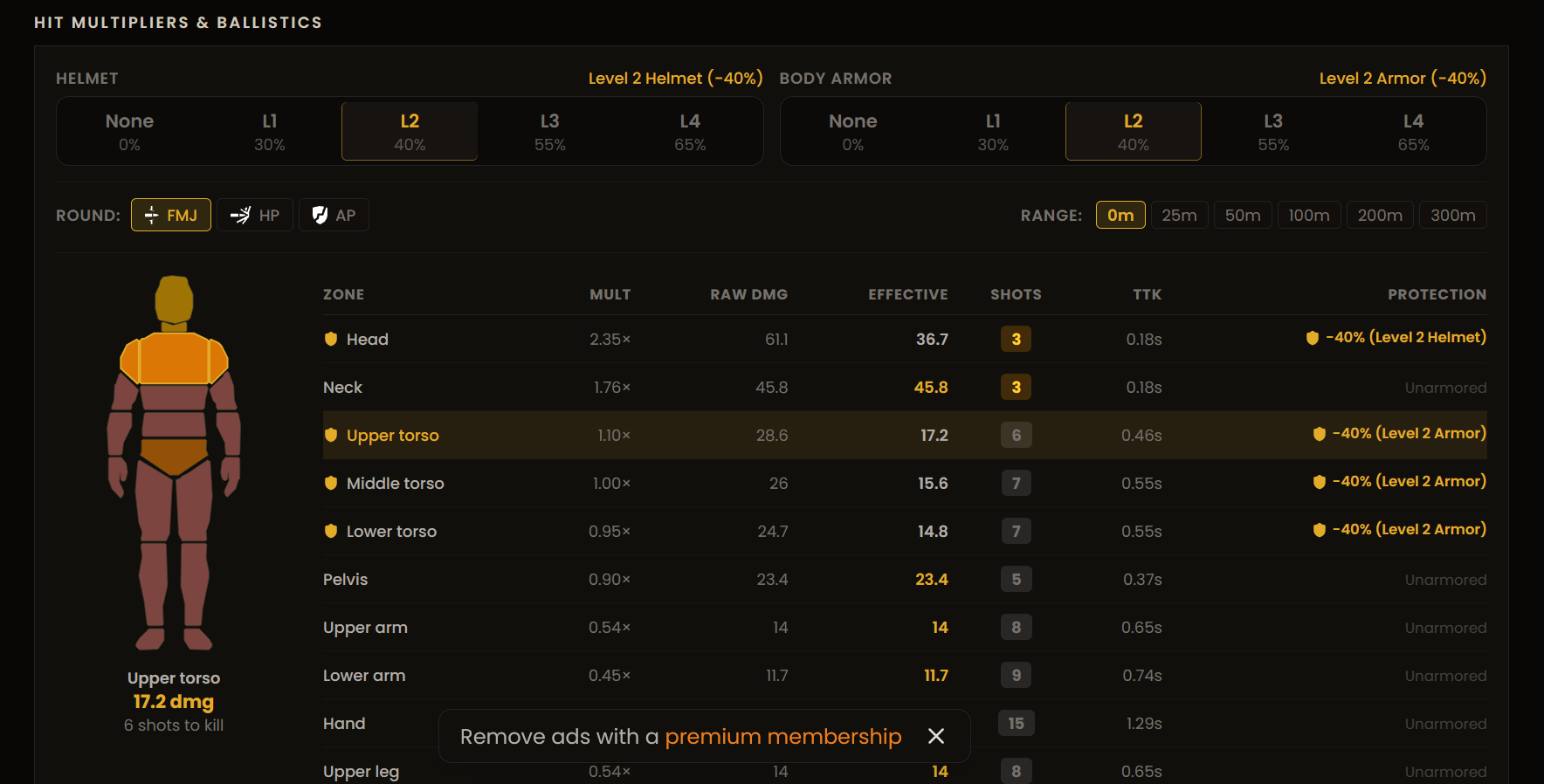Switch helmet to L3 55%
The width and height of the screenshot is (1544, 784).
pyautogui.click(x=549, y=131)
